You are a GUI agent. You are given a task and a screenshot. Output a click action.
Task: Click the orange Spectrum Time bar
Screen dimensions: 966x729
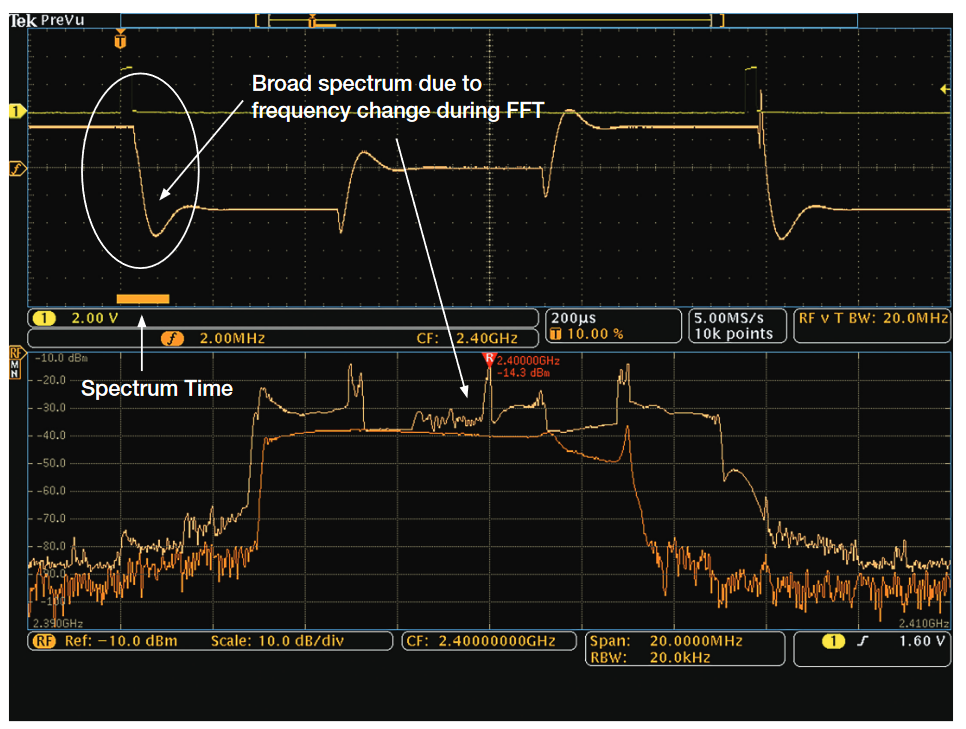143,298
